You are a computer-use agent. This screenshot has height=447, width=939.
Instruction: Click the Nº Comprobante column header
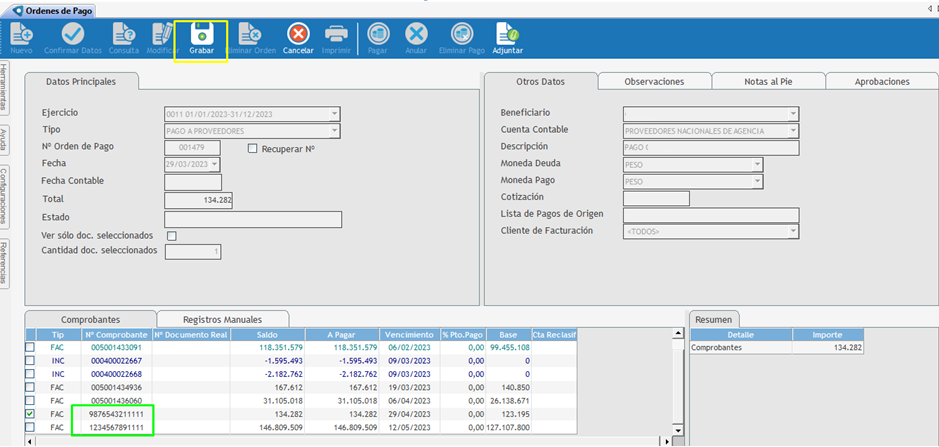coord(117,334)
